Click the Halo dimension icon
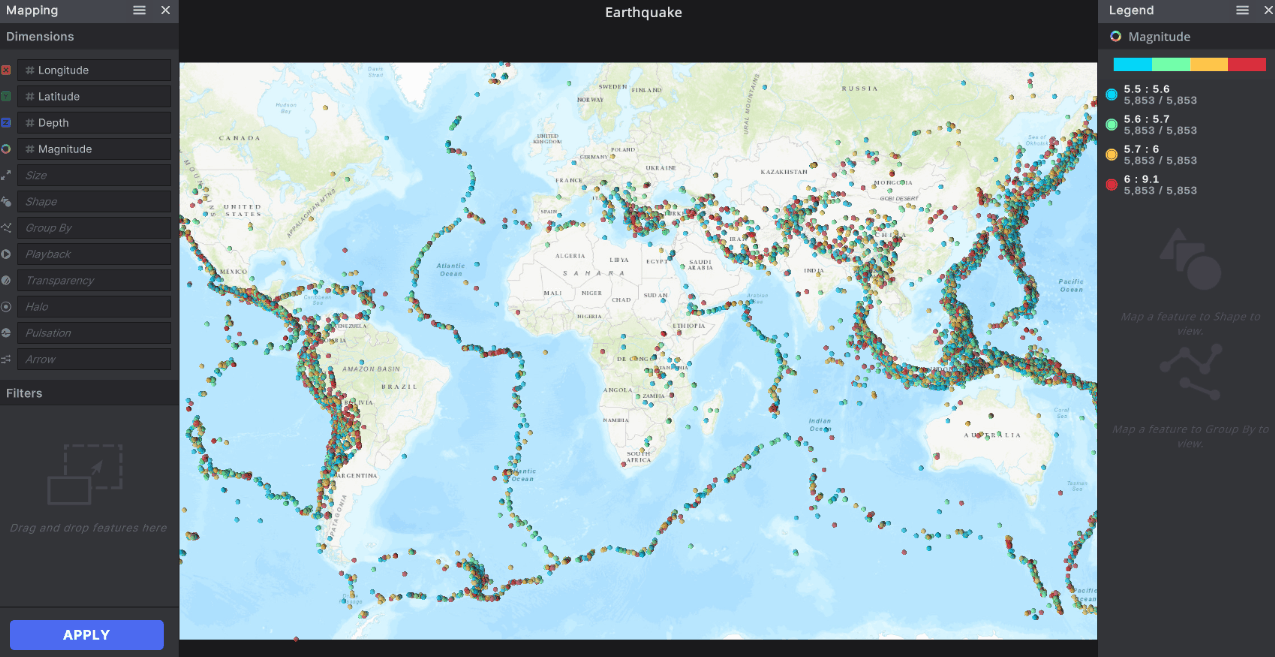The width and height of the screenshot is (1275, 657). [6, 307]
